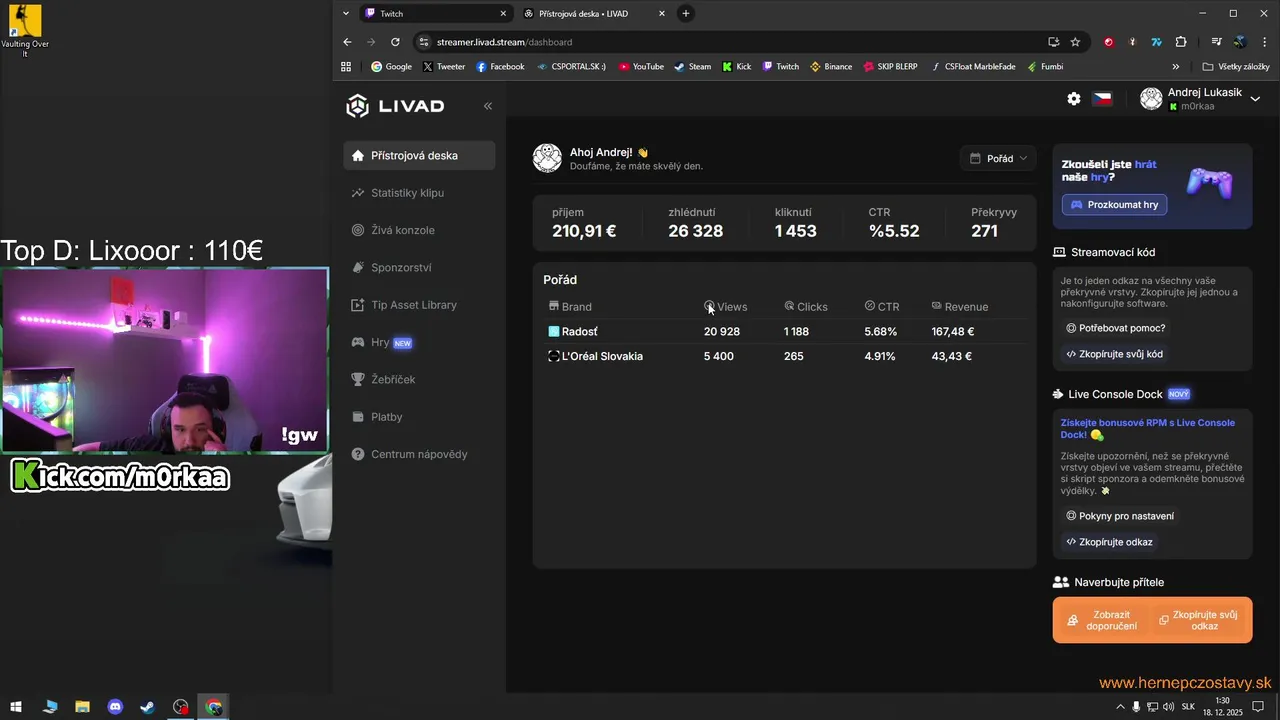1280x720 pixels.
Task: Select the Radosť brand row
Action: pos(784,332)
